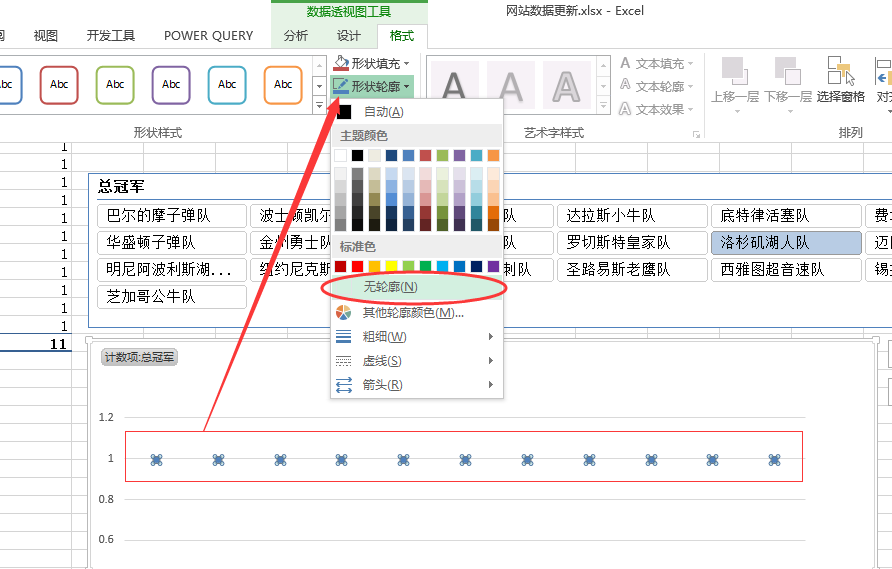Open the 虚线(S) dashes submenu
This screenshot has width=892, height=569.
[417, 361]
